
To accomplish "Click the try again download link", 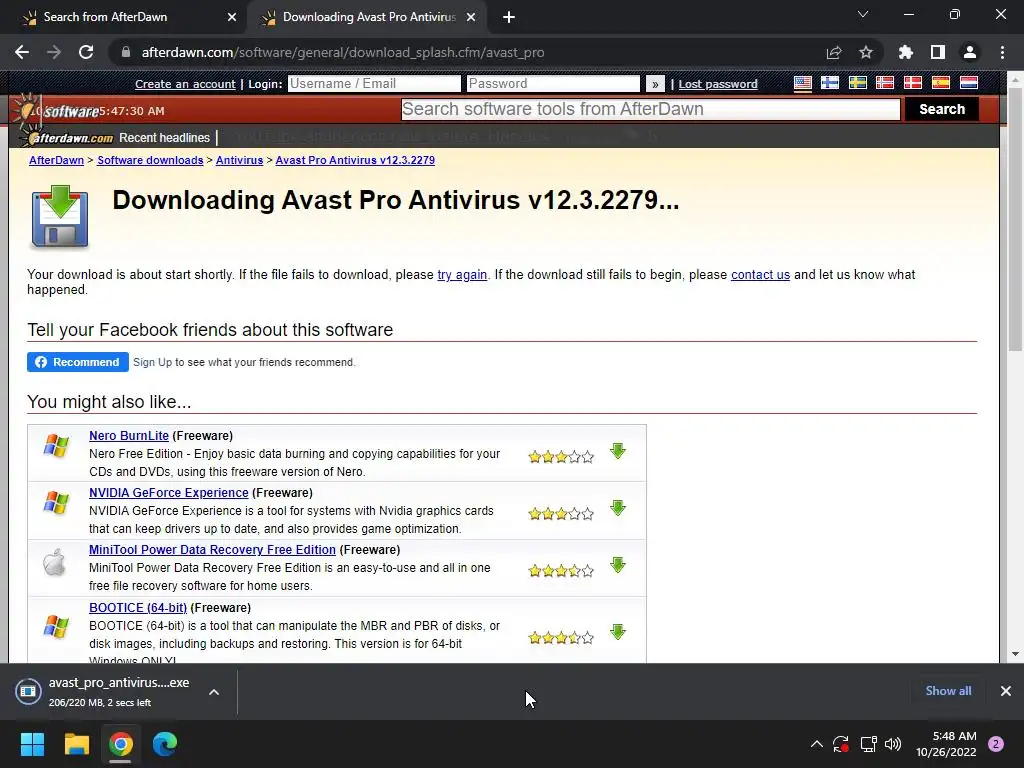I will click(x=462, y=275).
